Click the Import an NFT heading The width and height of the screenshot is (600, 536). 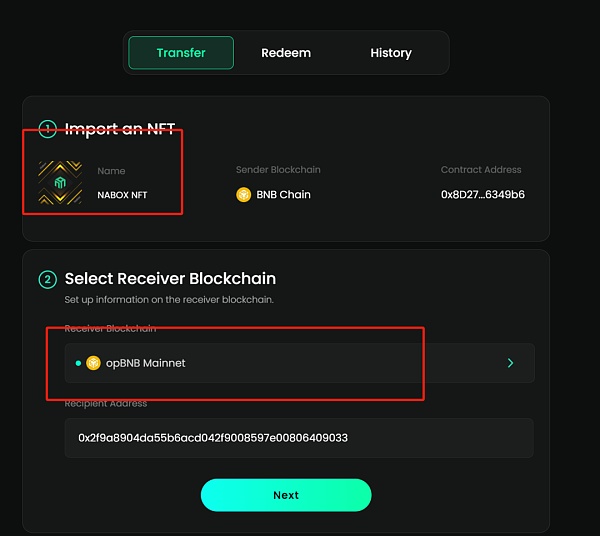point(120,129)
